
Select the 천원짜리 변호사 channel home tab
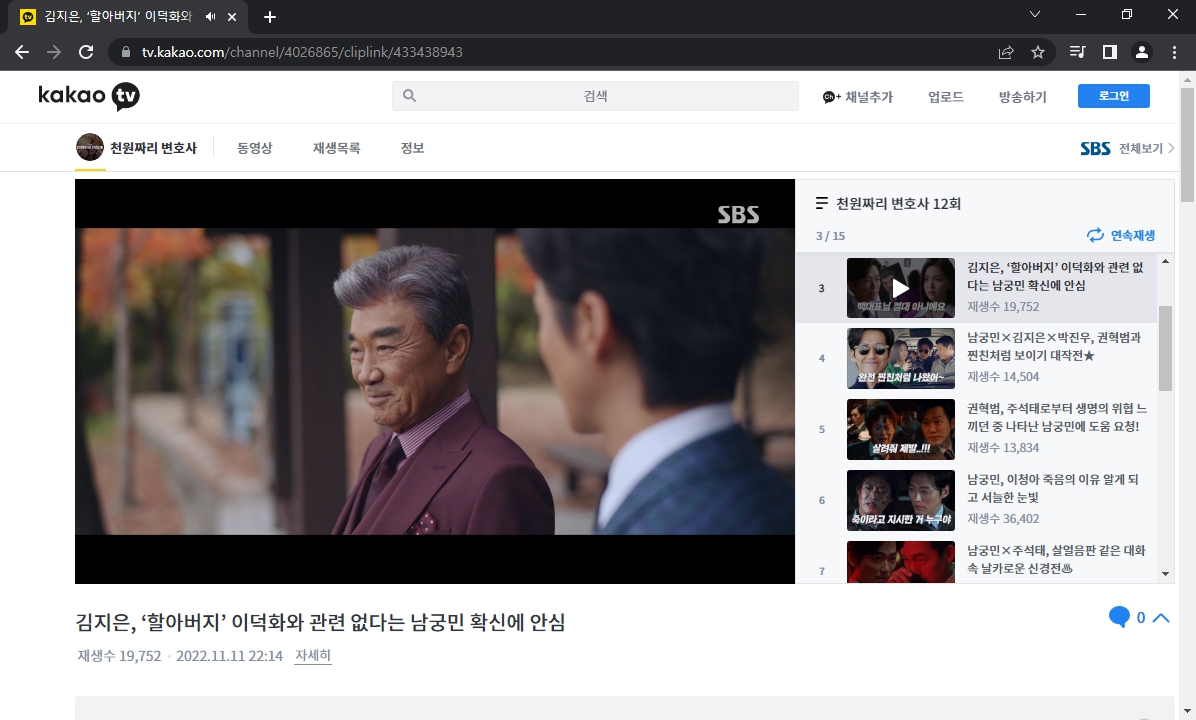pyautogui.click(x=153, y=148)
